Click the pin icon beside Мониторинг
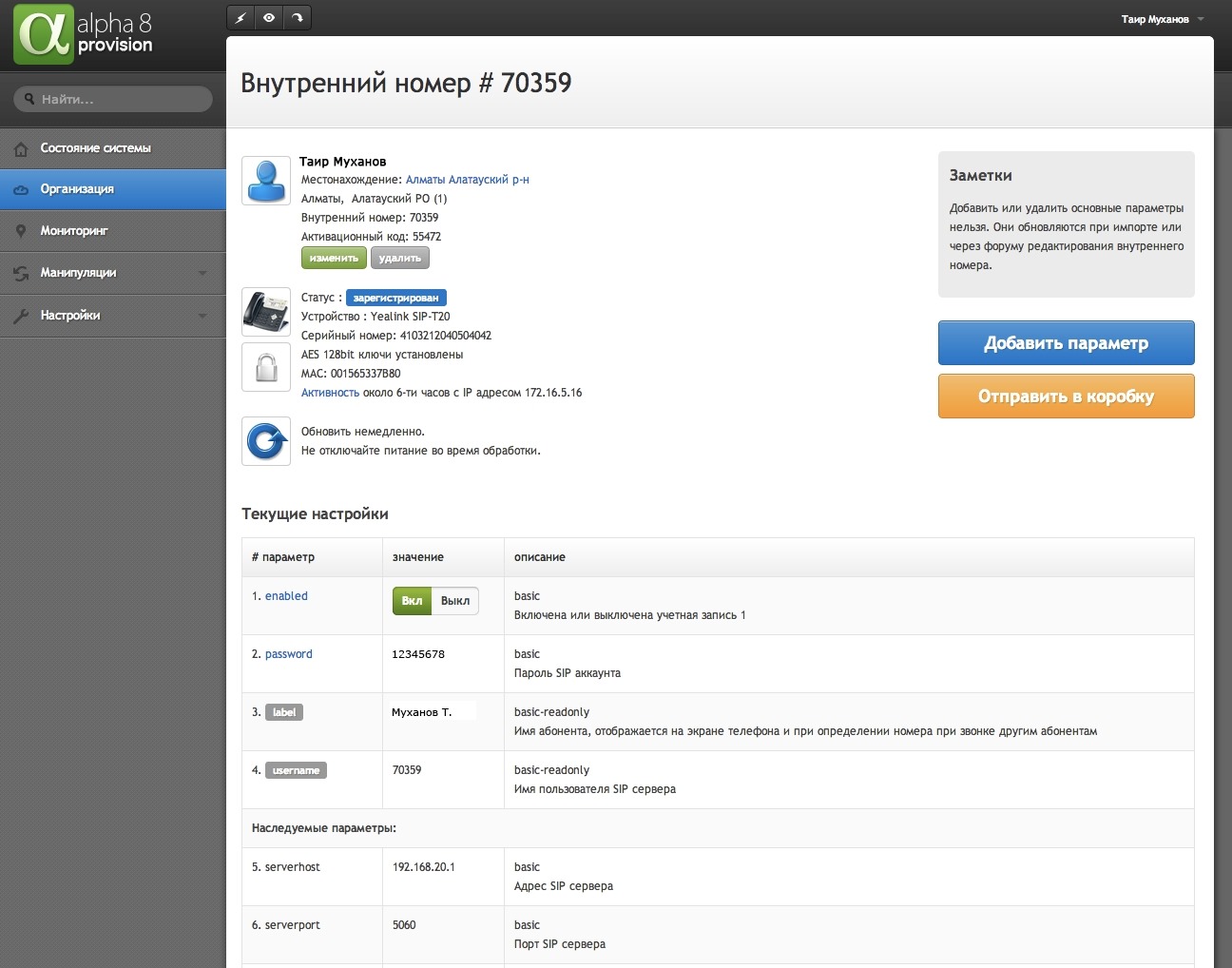 point(21,231)
